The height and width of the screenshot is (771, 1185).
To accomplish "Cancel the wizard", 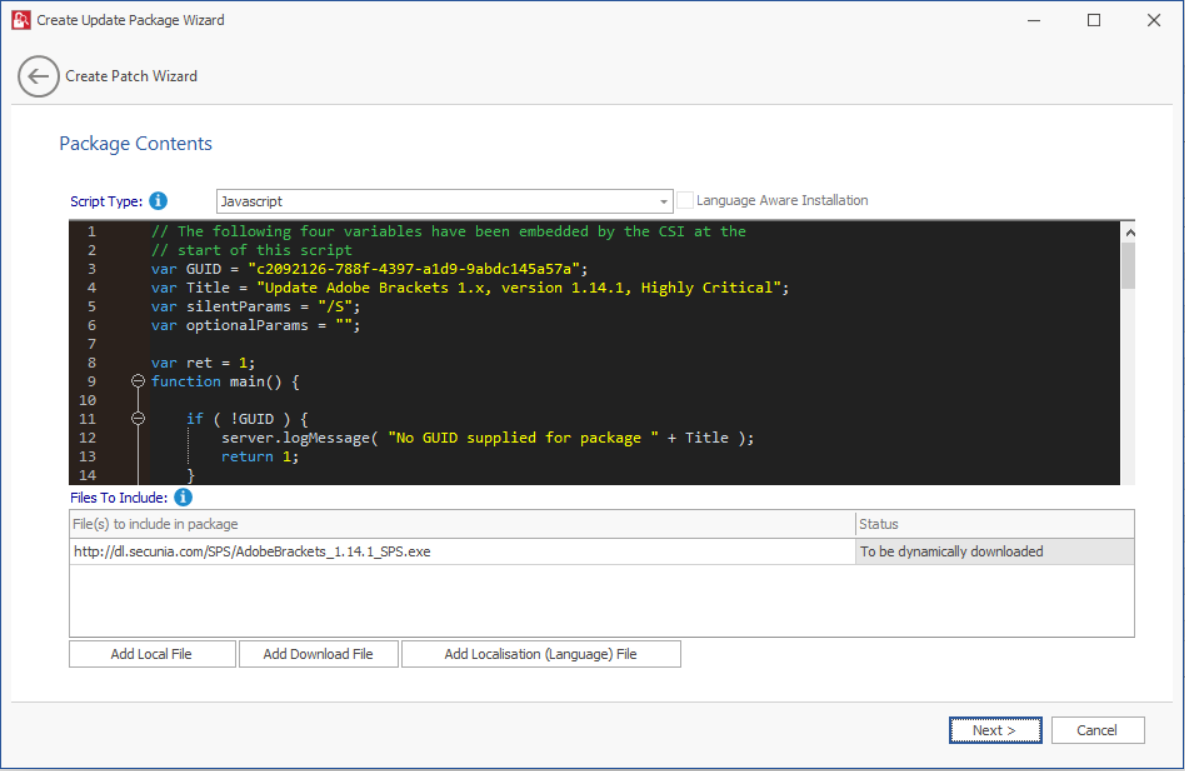I will pos(1097,730).
